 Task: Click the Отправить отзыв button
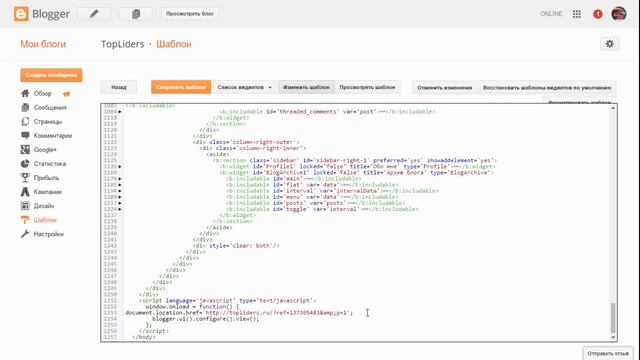[608, 353]
